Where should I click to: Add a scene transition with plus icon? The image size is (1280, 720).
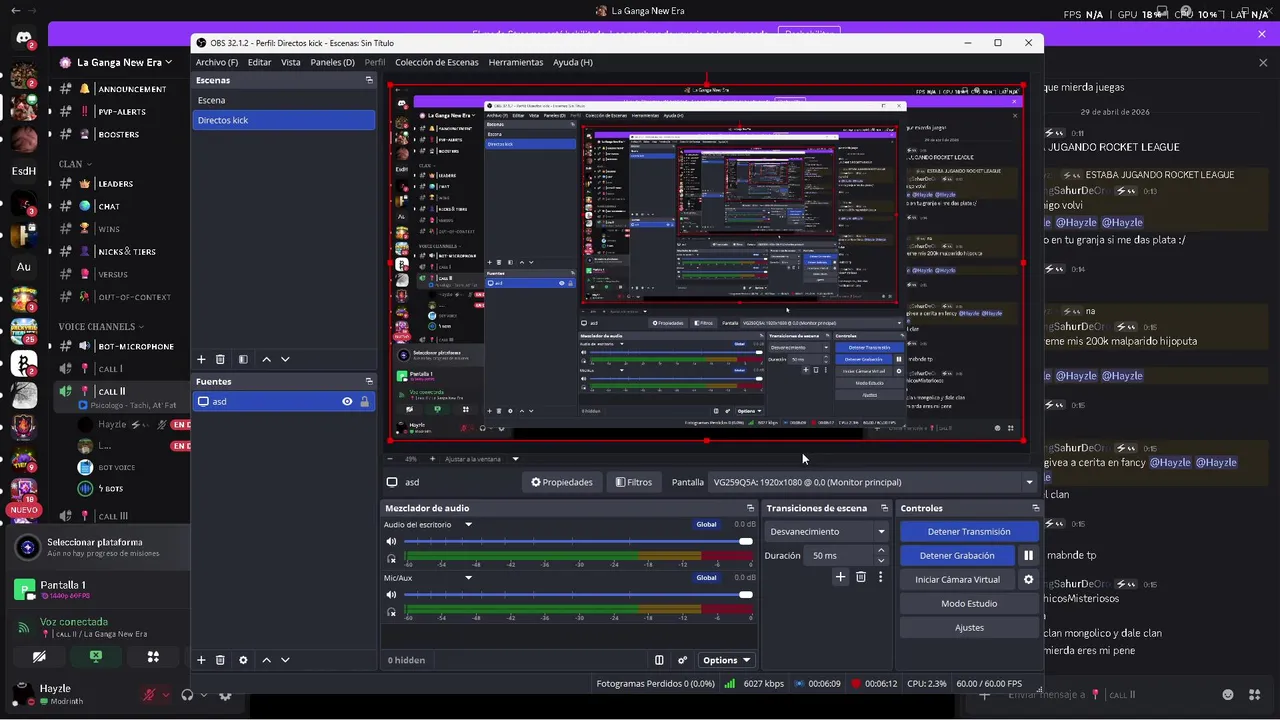[x=840, y=577]
